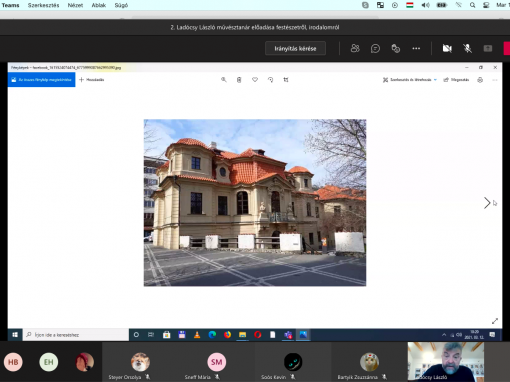
Task: Open Opera browser from the taskbar
Action: pyautogui.click(x=258, y=335)
